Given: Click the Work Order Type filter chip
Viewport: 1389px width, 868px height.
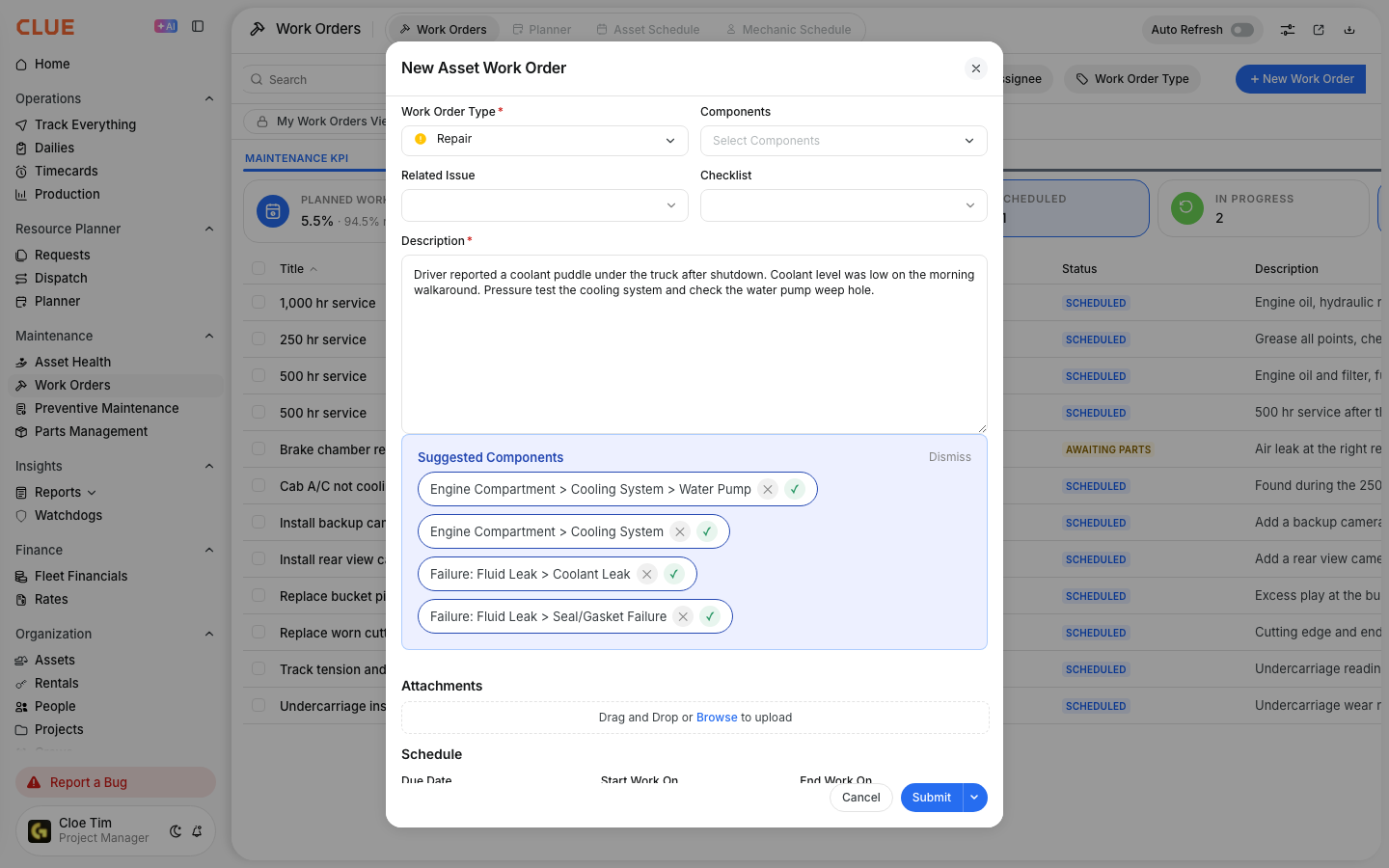Looking at the screenshot, I should [x=1132, y=79].
